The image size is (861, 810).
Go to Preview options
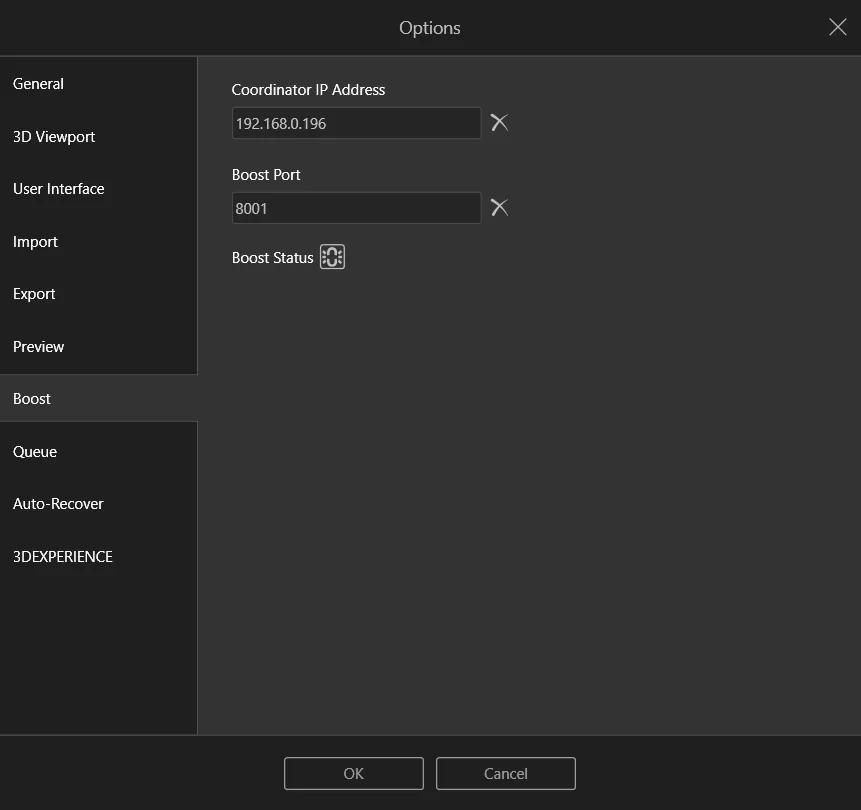pos(99,347)
